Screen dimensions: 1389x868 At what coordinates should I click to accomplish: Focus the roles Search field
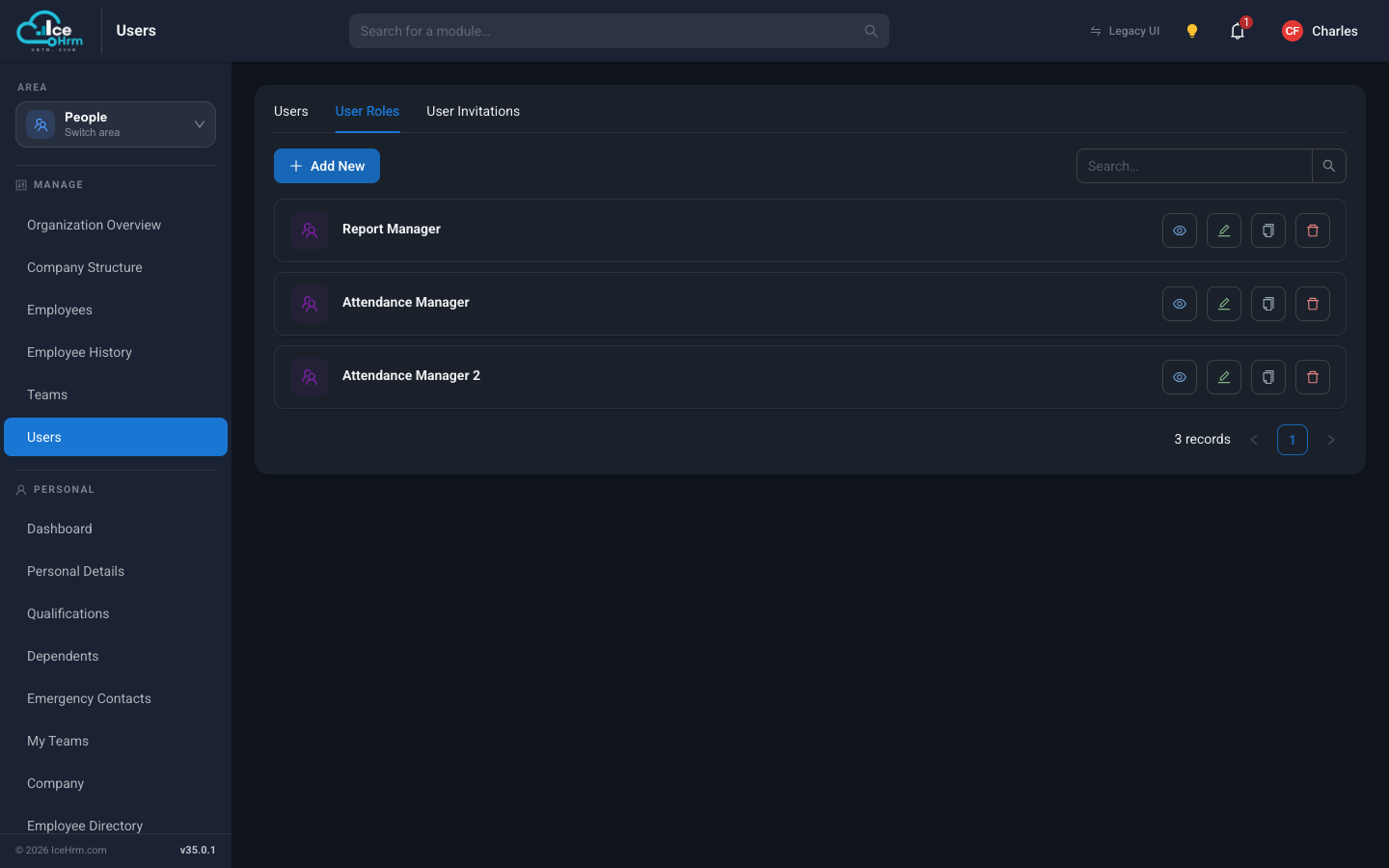1194,166
